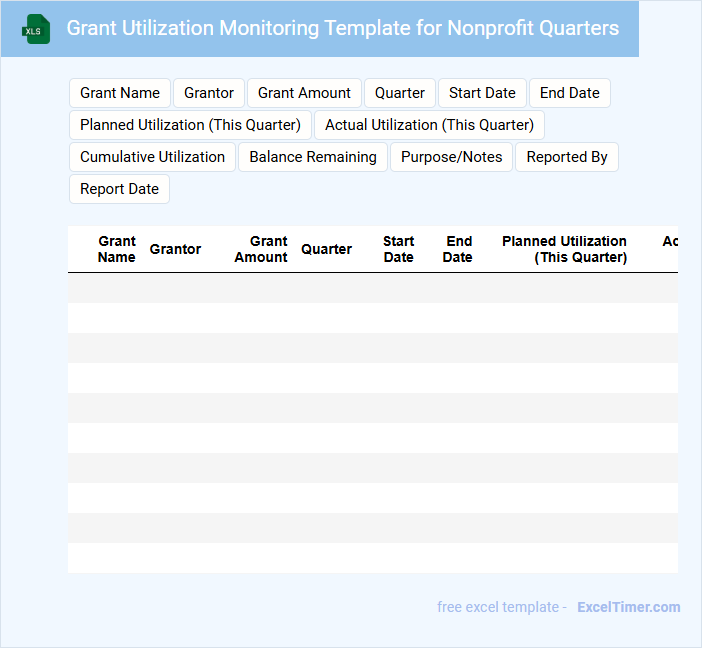This screenshot has height=648, width=702.
Task: Select Planned Utilization (This Quarter) tag
Action: coord(190,125)
